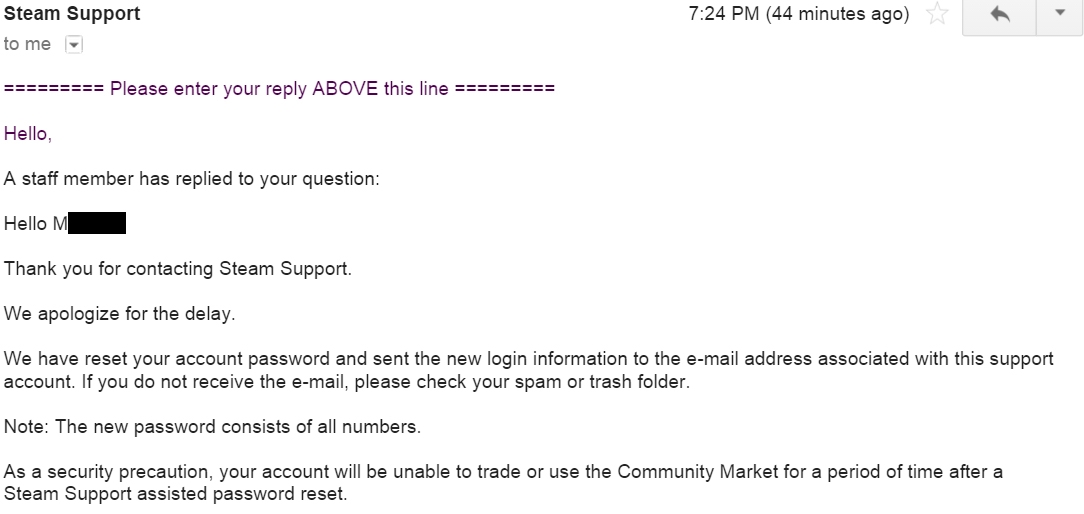Click the Reply arrow button
The width and height of the screenshot is (1084, 514).
998,15
